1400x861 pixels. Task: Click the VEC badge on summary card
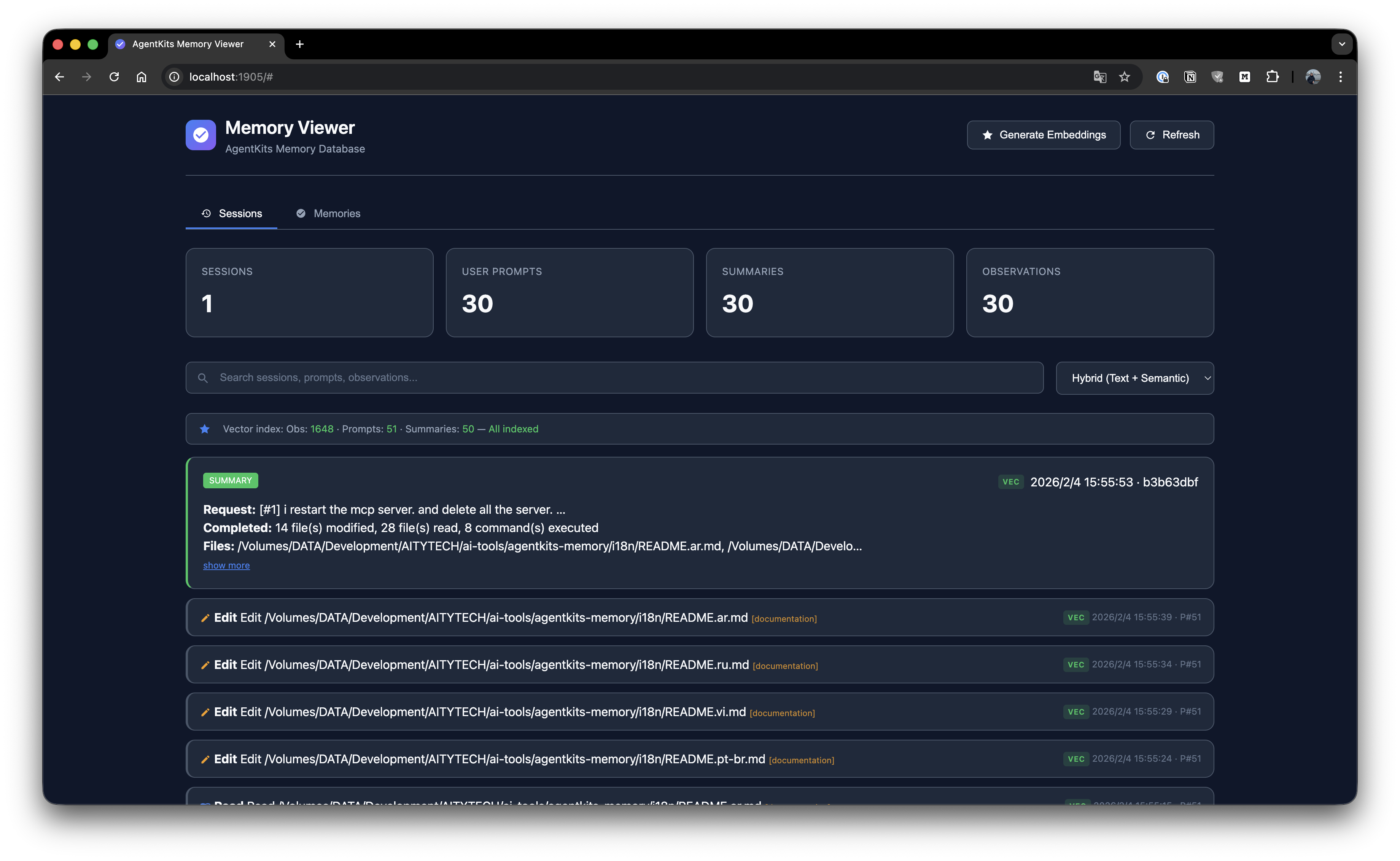[x=1010, y=482]
